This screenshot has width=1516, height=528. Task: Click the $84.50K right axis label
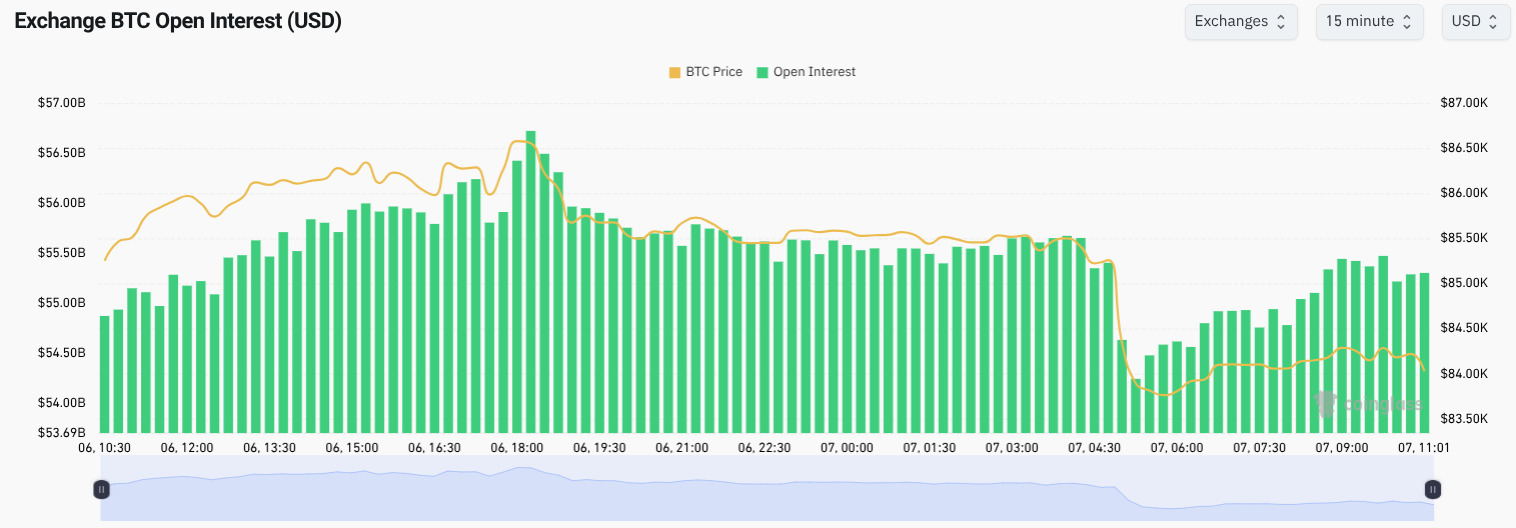[1464, 329]
